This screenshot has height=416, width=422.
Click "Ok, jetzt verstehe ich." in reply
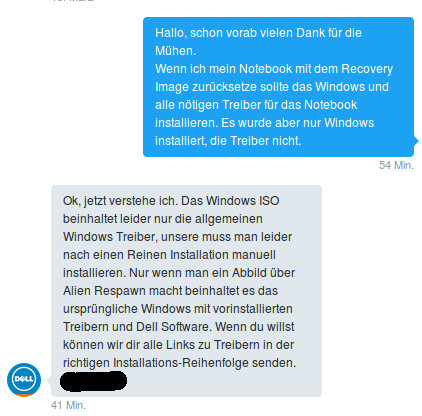pos(121,201)
